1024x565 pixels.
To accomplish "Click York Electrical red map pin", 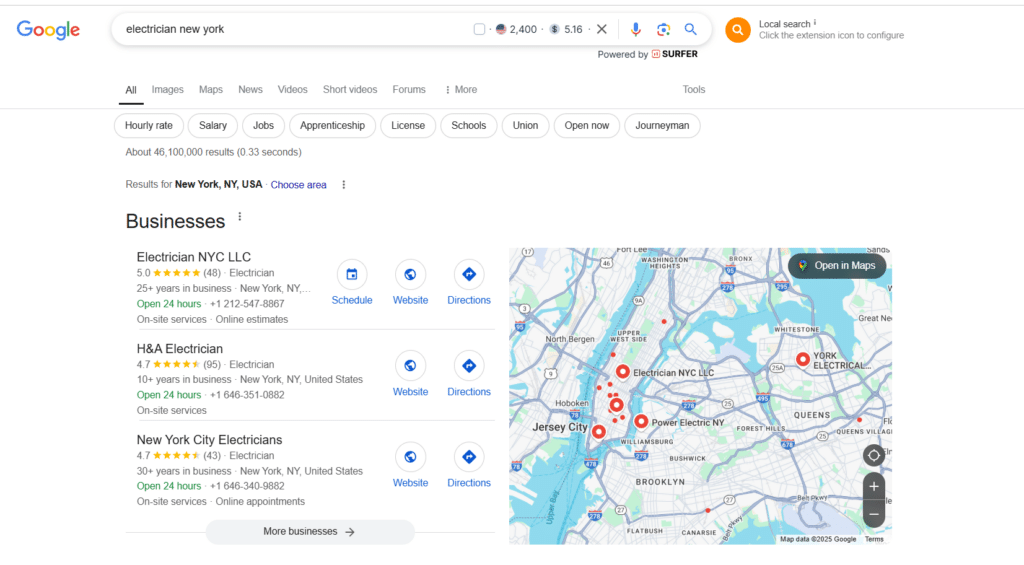I will point(803,359).
